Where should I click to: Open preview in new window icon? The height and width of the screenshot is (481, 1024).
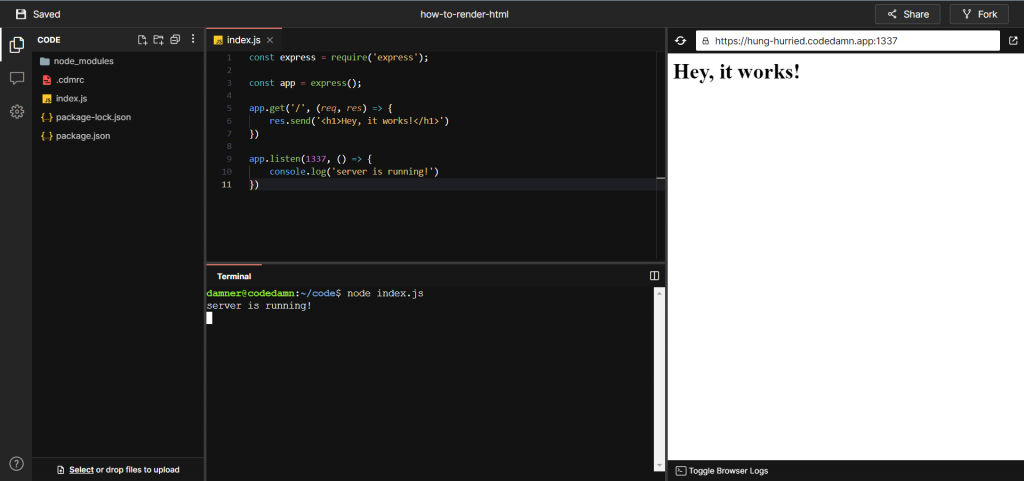1012,40
